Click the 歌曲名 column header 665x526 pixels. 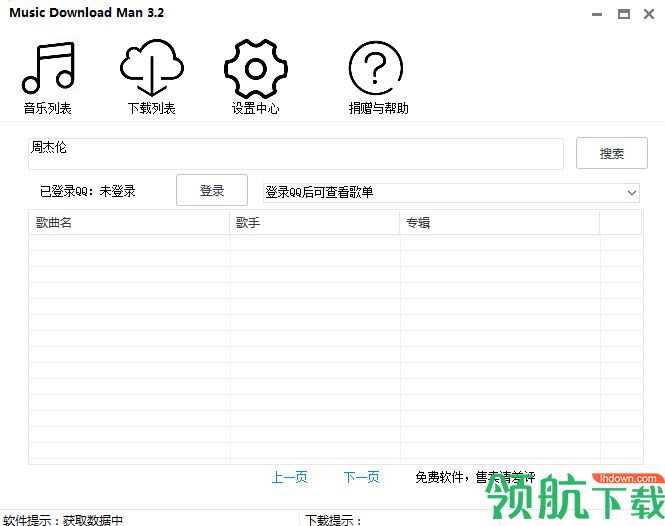(129, 222)
